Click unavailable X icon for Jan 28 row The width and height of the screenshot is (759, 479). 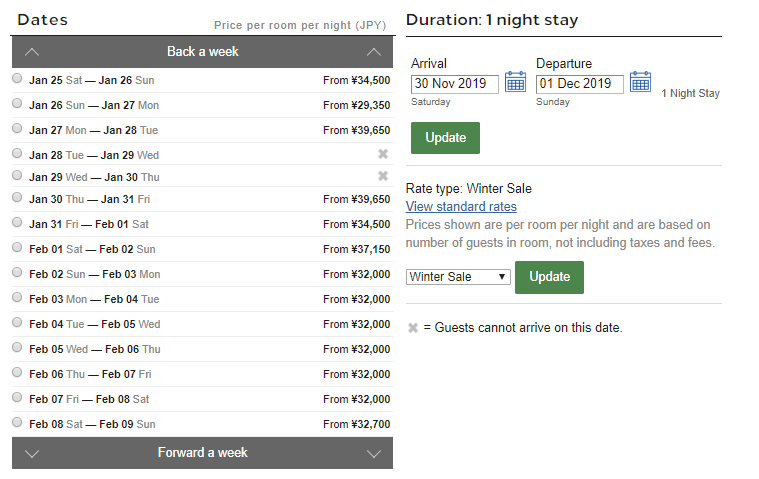383,154
